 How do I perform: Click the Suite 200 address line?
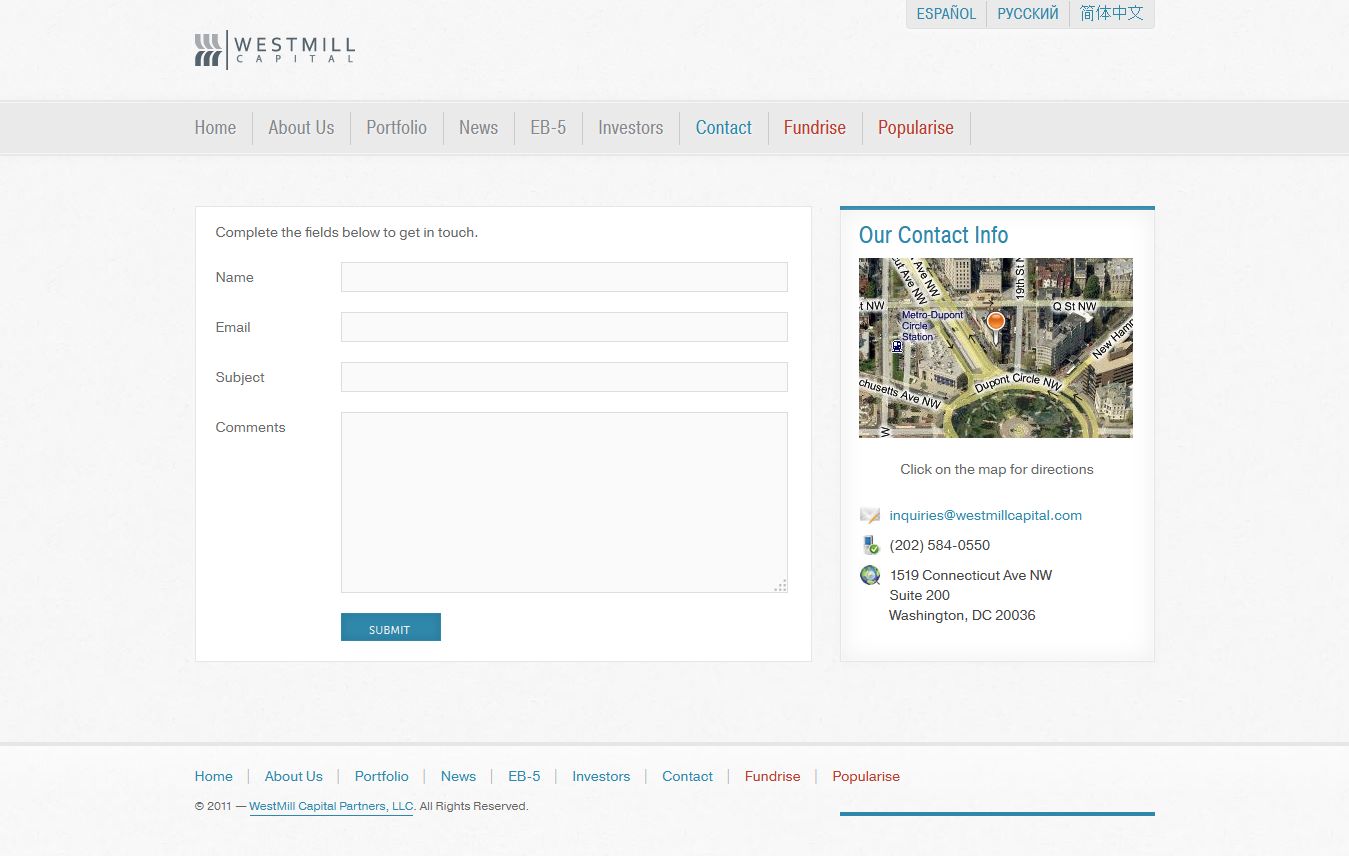[920, 596]
